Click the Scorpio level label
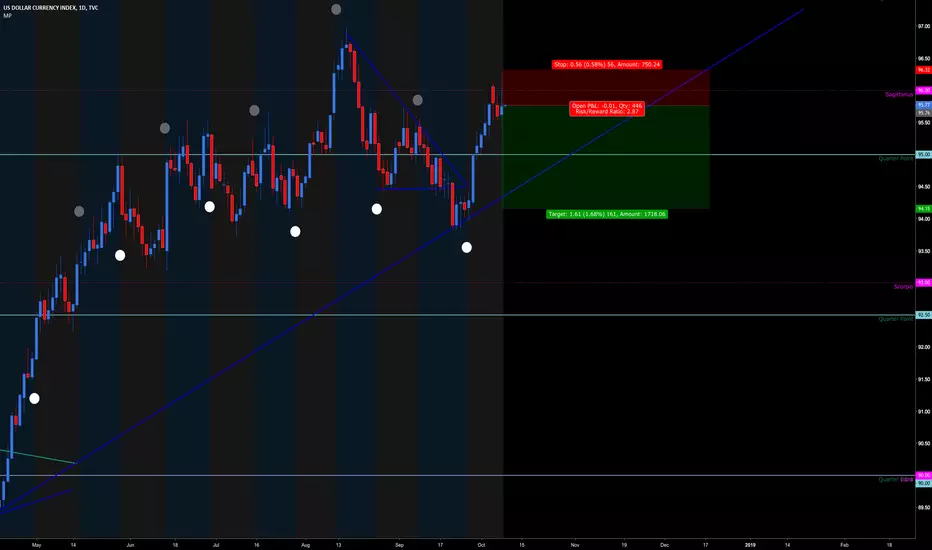Screen dimensions: 932x550 [903, 287]
